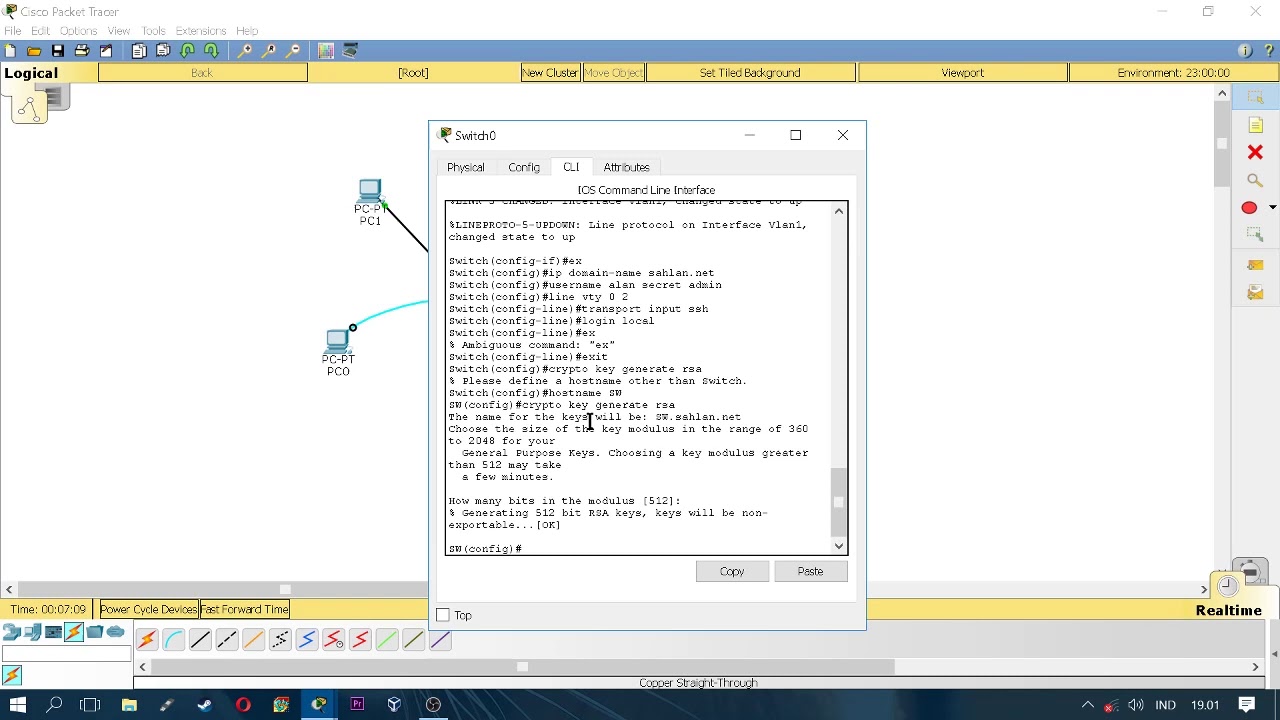Screen dimensions: 1280x720
Task: Click the Zoom Out magnifier icon
Action: (293, 51)
